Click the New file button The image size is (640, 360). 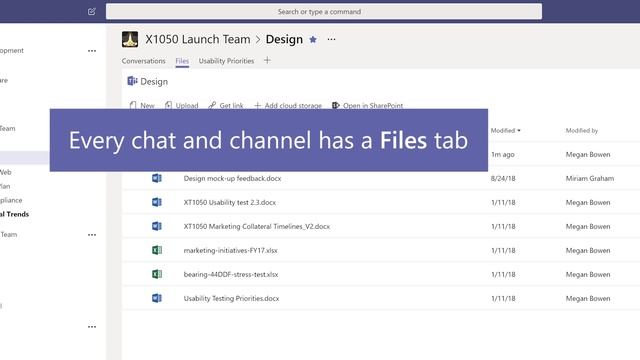coord(142,105)
